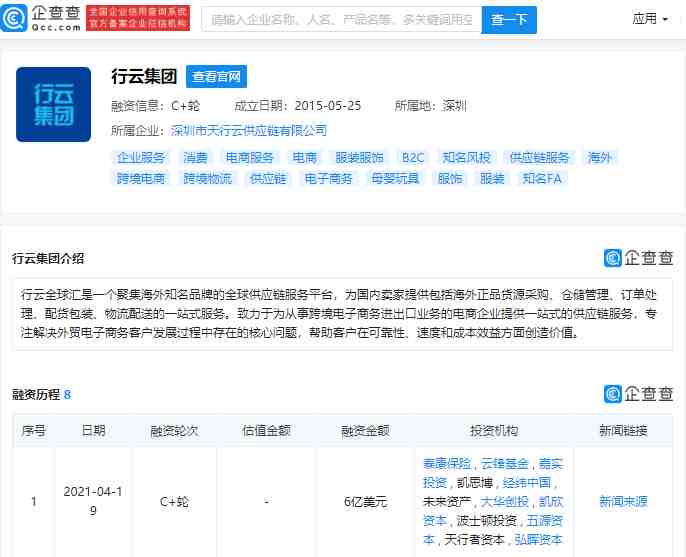Open the 弘晖资本 investor link
Screen dimensions: 686x557
pos(539,539)
